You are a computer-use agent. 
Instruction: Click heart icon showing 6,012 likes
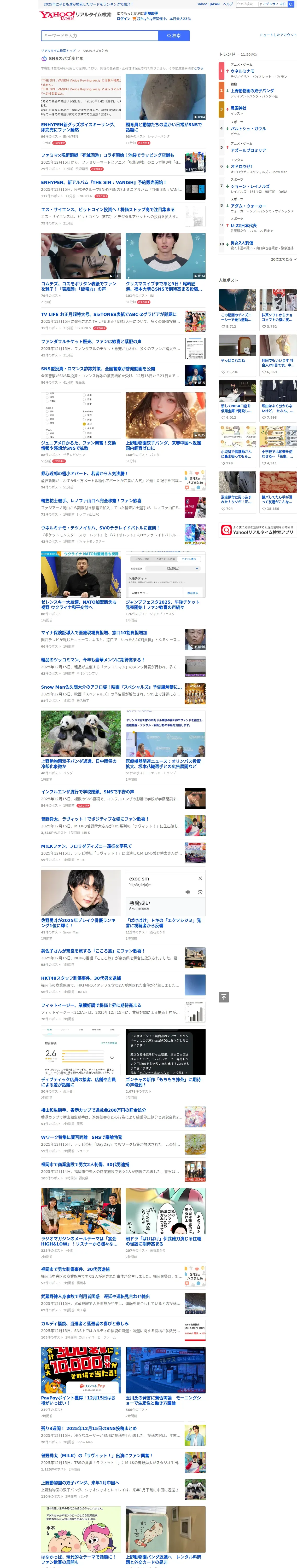click(223, 418)
